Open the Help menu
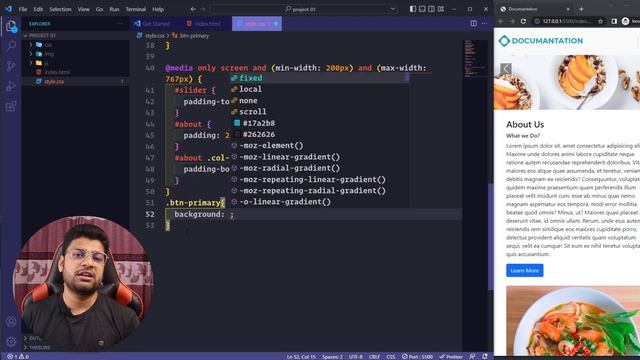The image size is (640, 360). tap(158, 9)
